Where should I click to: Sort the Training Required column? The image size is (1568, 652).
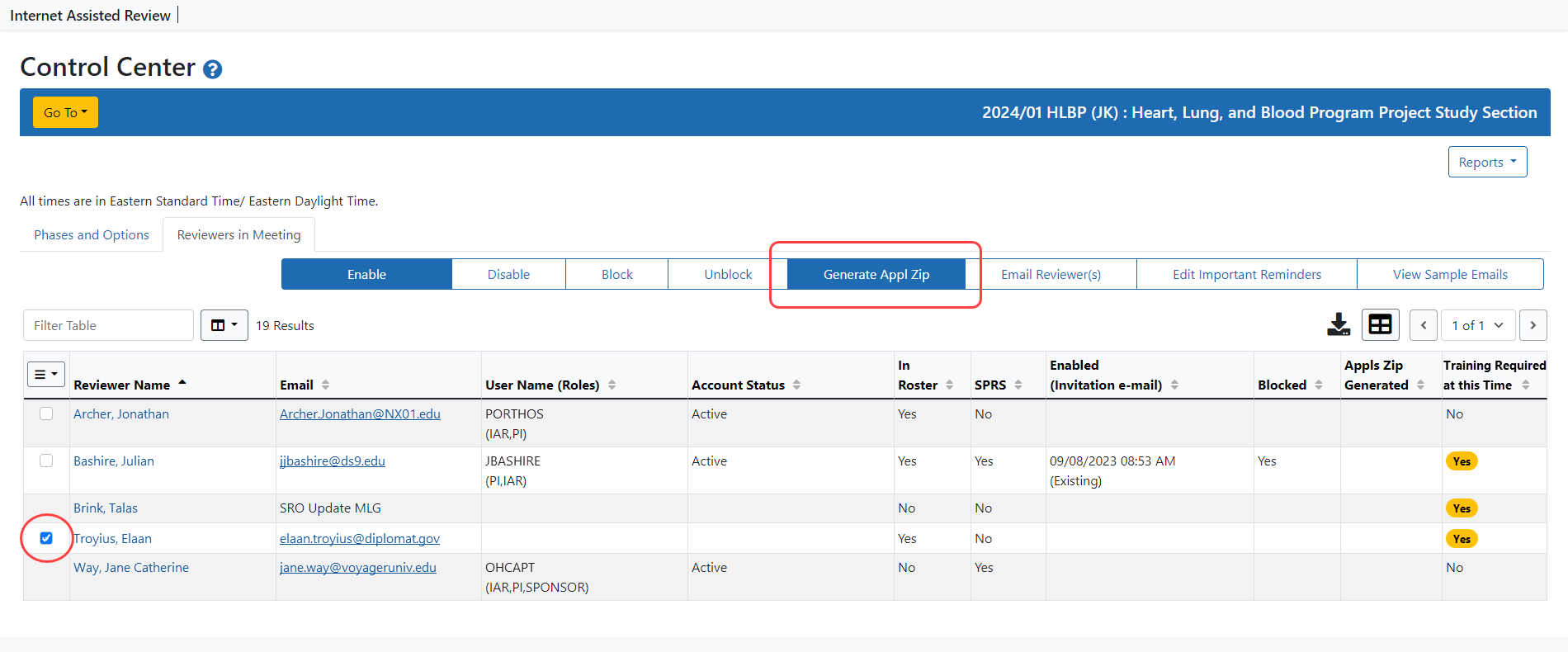pyautogui.click(x=1526, y=385)
